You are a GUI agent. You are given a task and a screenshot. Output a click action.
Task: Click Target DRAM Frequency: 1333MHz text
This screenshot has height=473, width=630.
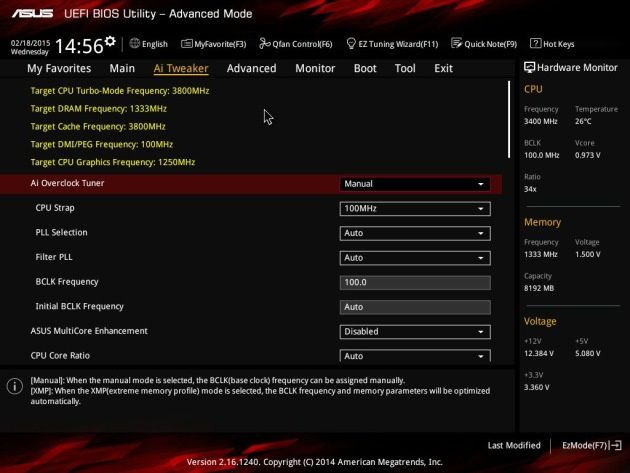click(x=98, y=109)
